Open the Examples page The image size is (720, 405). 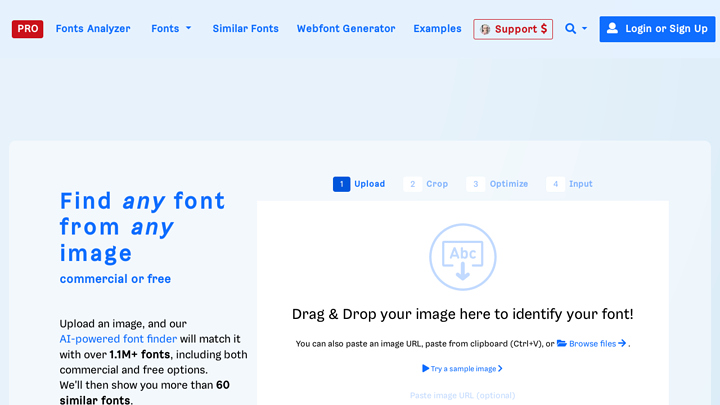(x=437, y=29)
